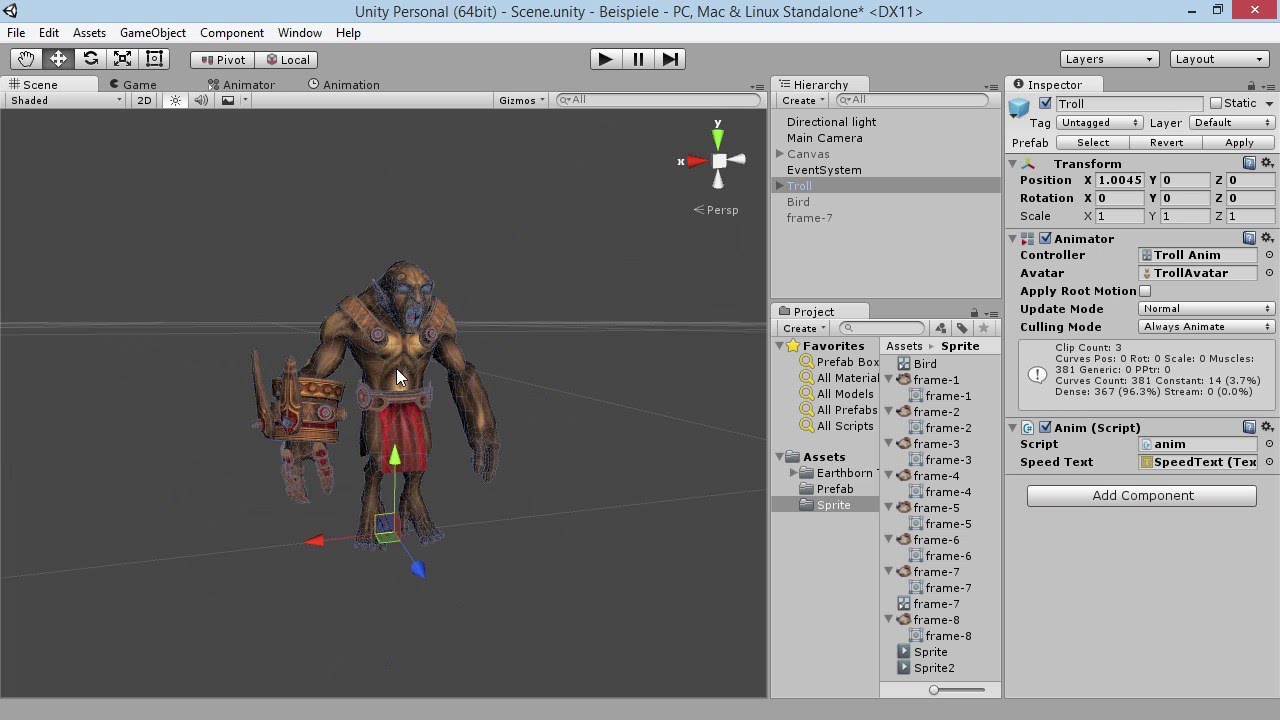This screenshot has height=720, width=1280.
Task: Start Play mode
Action: 605,59
